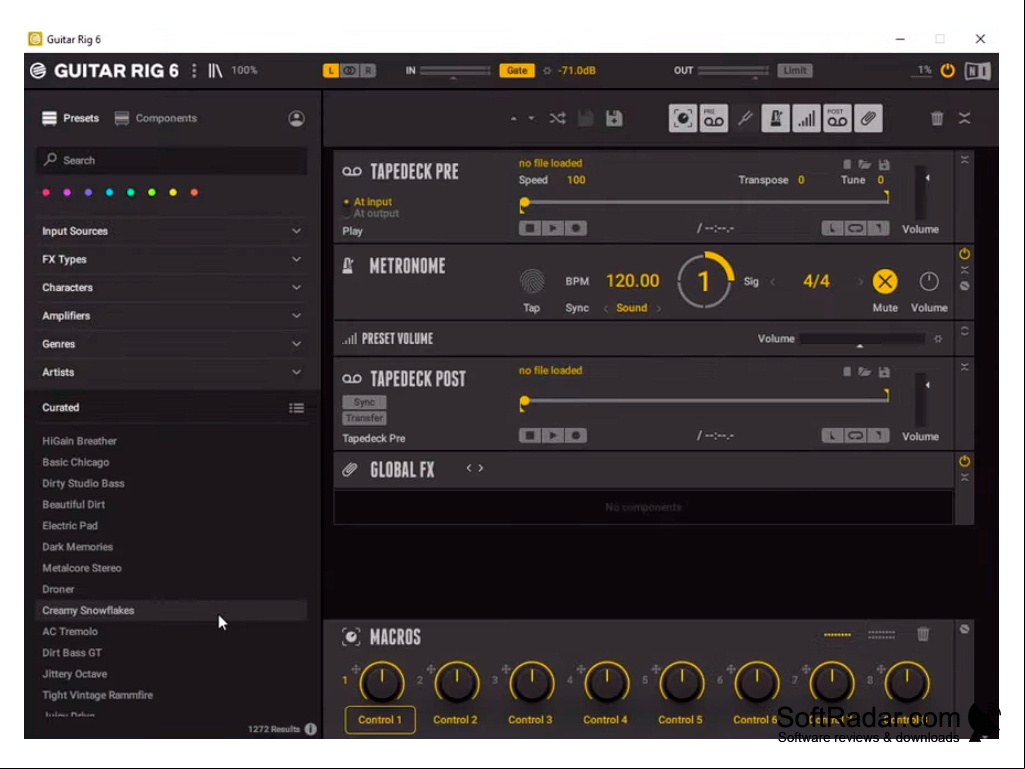This screenshot has width=1025, height=769.
Task: Toggle the main power button in the header
Action: point(947,71)
